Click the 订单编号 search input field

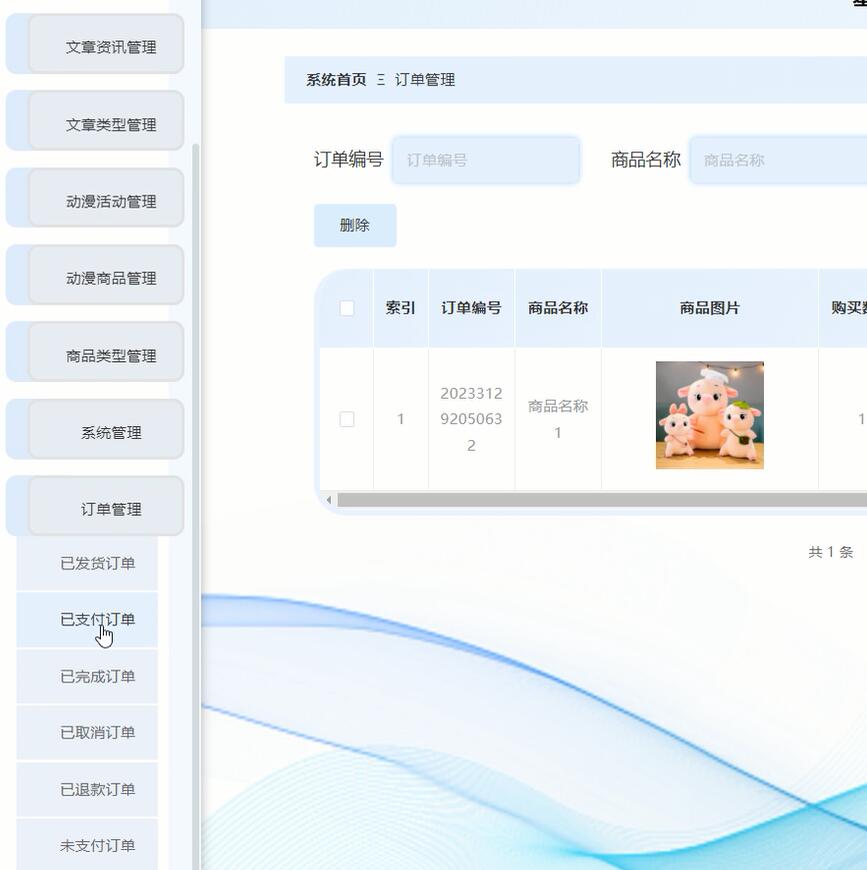[485, 159]
